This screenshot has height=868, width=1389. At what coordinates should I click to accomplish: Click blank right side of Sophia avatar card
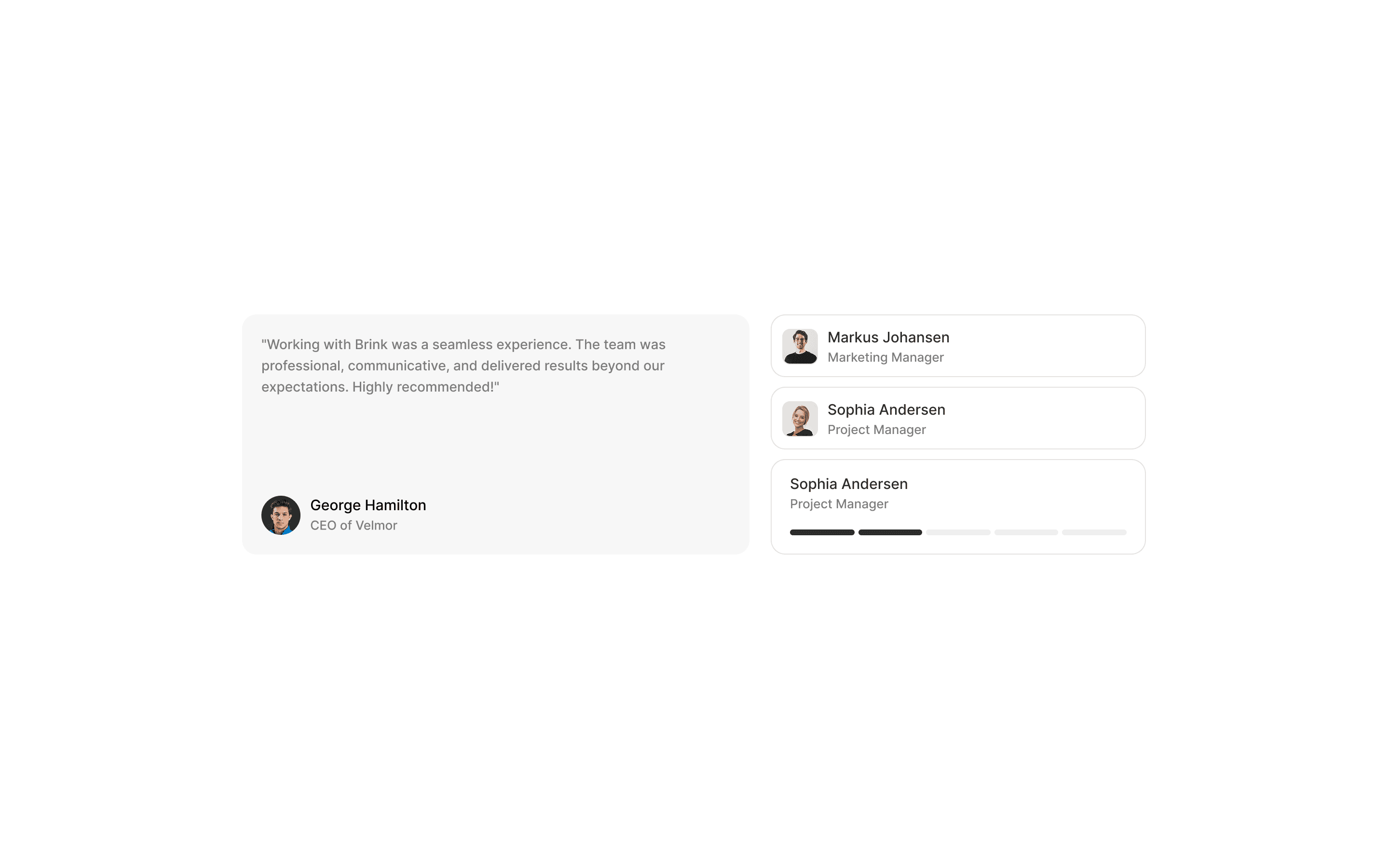click(x=1062, y=419)
